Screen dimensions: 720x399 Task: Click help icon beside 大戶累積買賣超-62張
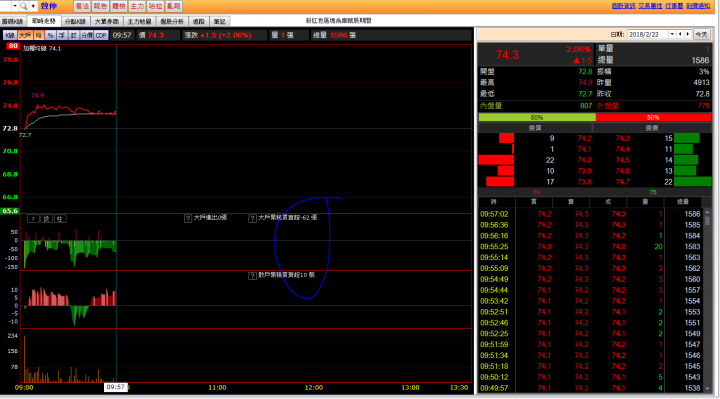pyautogui.click(x=252, y=219)
